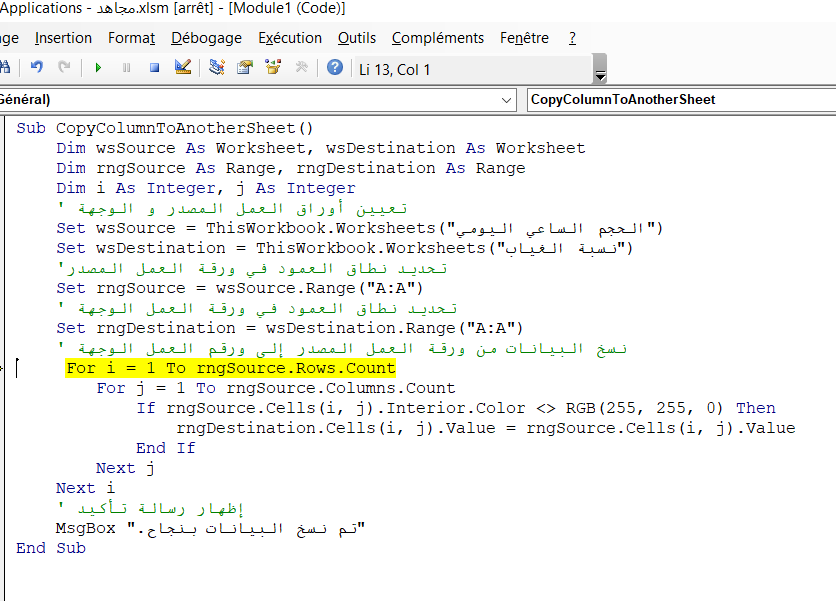The width and height of the screenshot is (836, 601).
Task: Pause execution with the Break icon
Action: coord(126,68)
